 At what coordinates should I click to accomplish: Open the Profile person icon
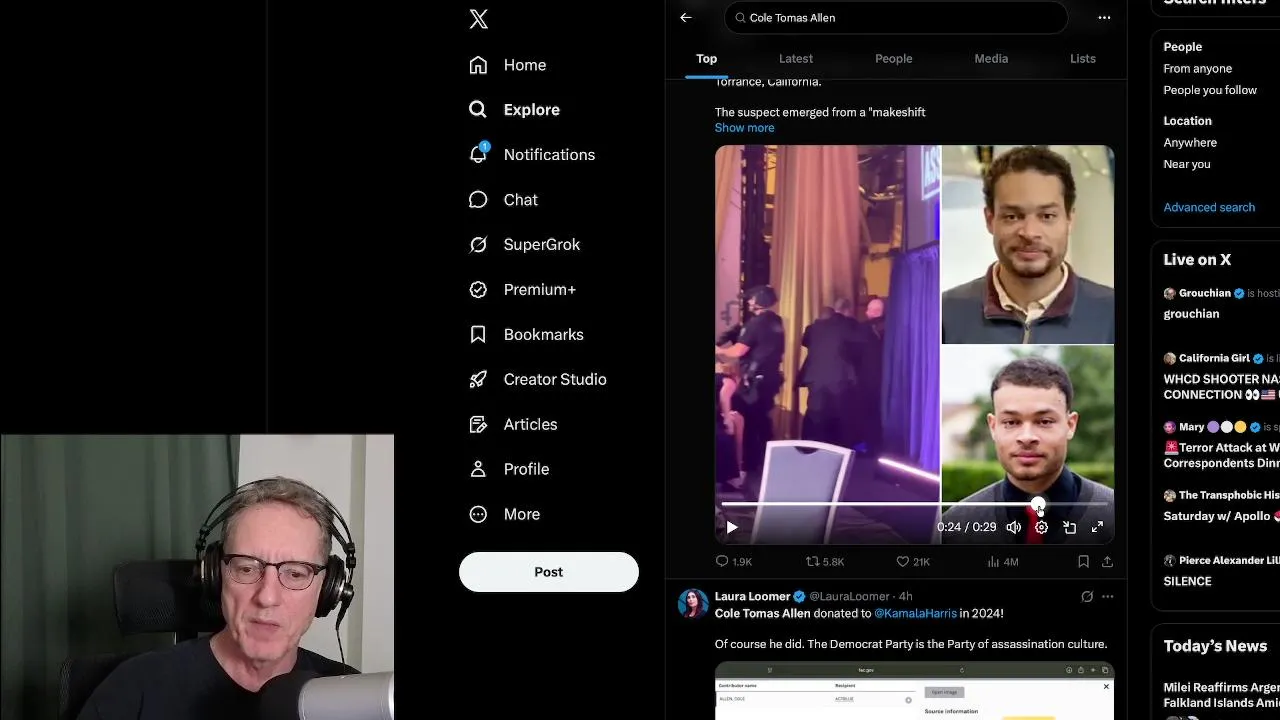[478, 469]
